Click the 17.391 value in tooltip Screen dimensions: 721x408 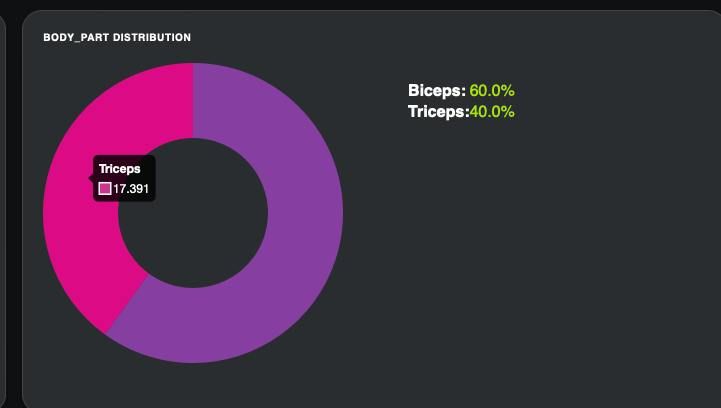pyautogui.click(x=132, y=188)
